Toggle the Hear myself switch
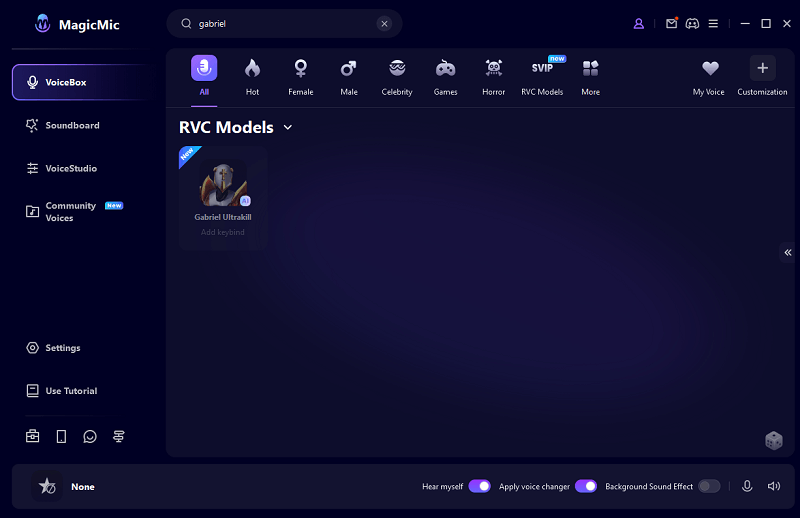800x518 pixels. coord(479,486)
